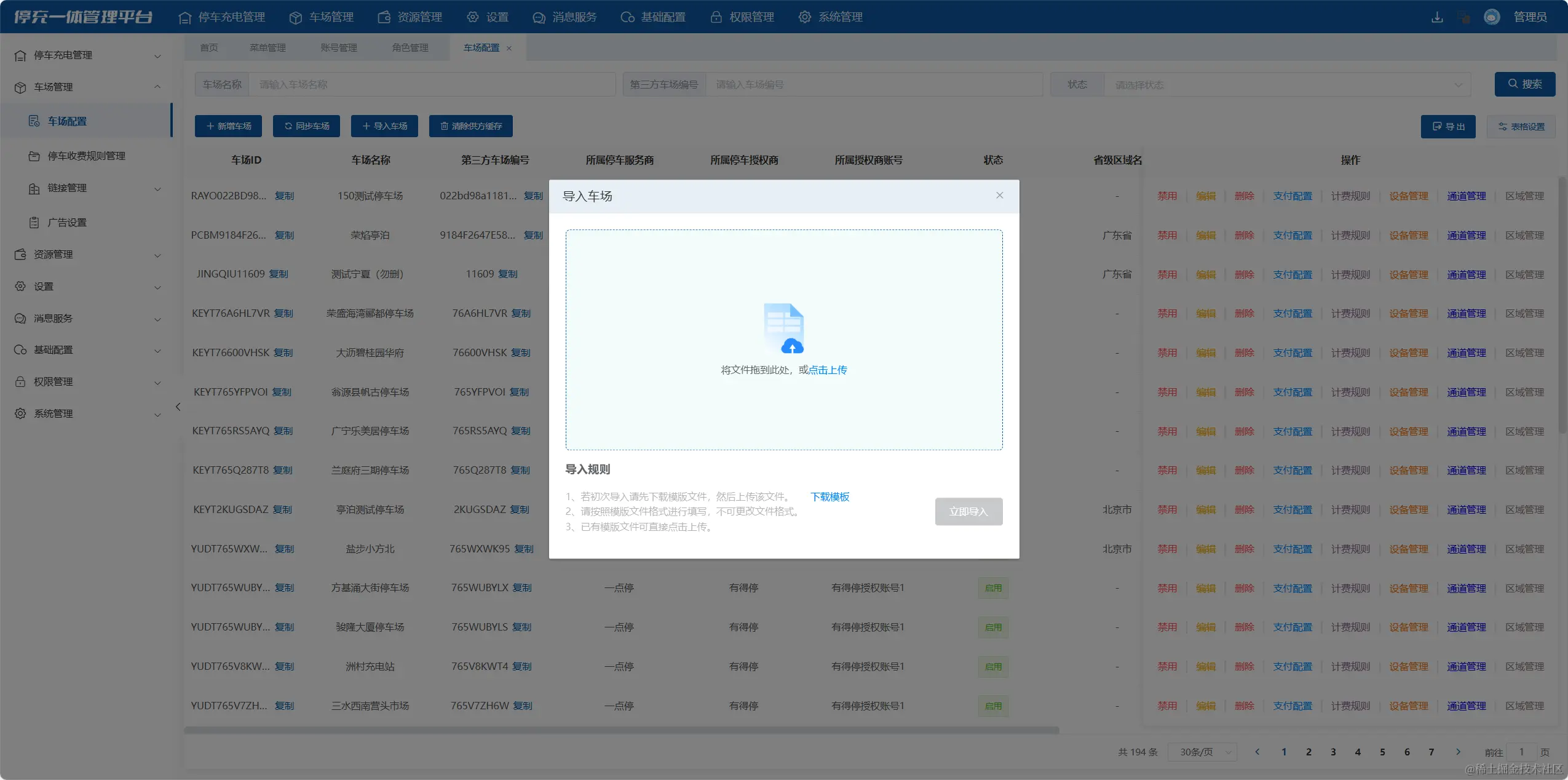Close the 车场配置 tab with x icon

pos(509,48)
